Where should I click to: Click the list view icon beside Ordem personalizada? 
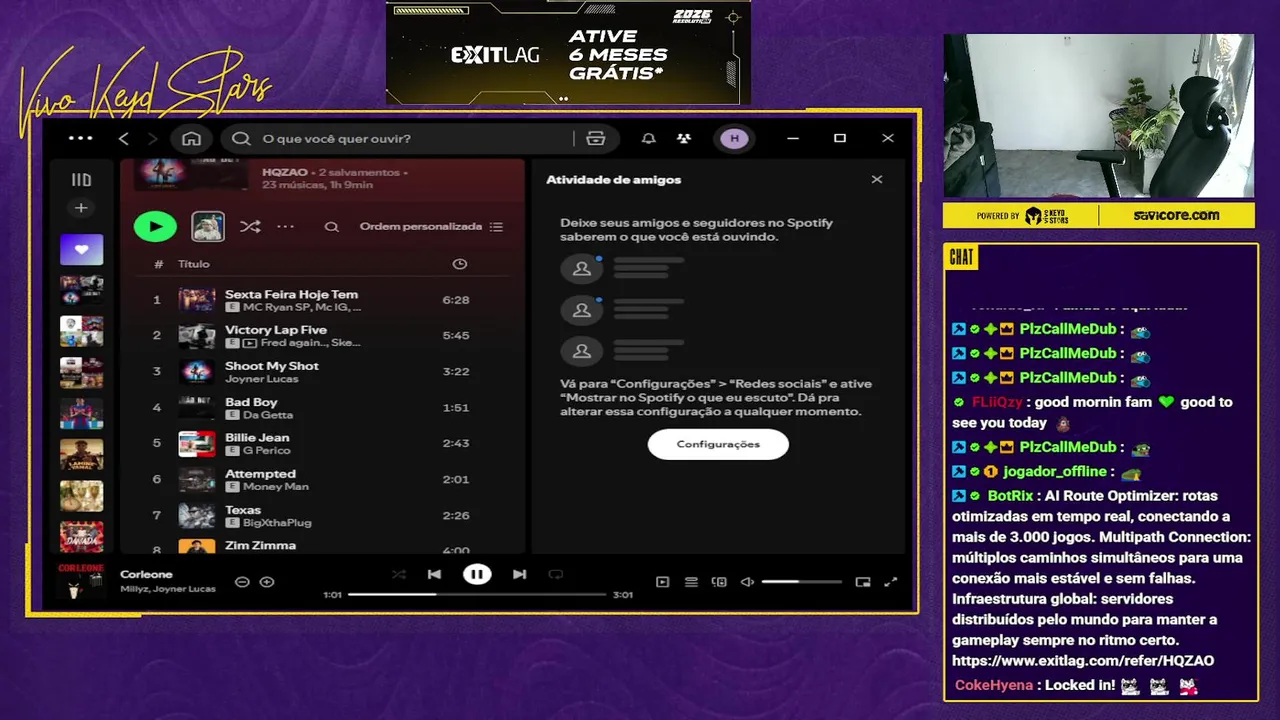pyautogui.click(x=497, y=227)
